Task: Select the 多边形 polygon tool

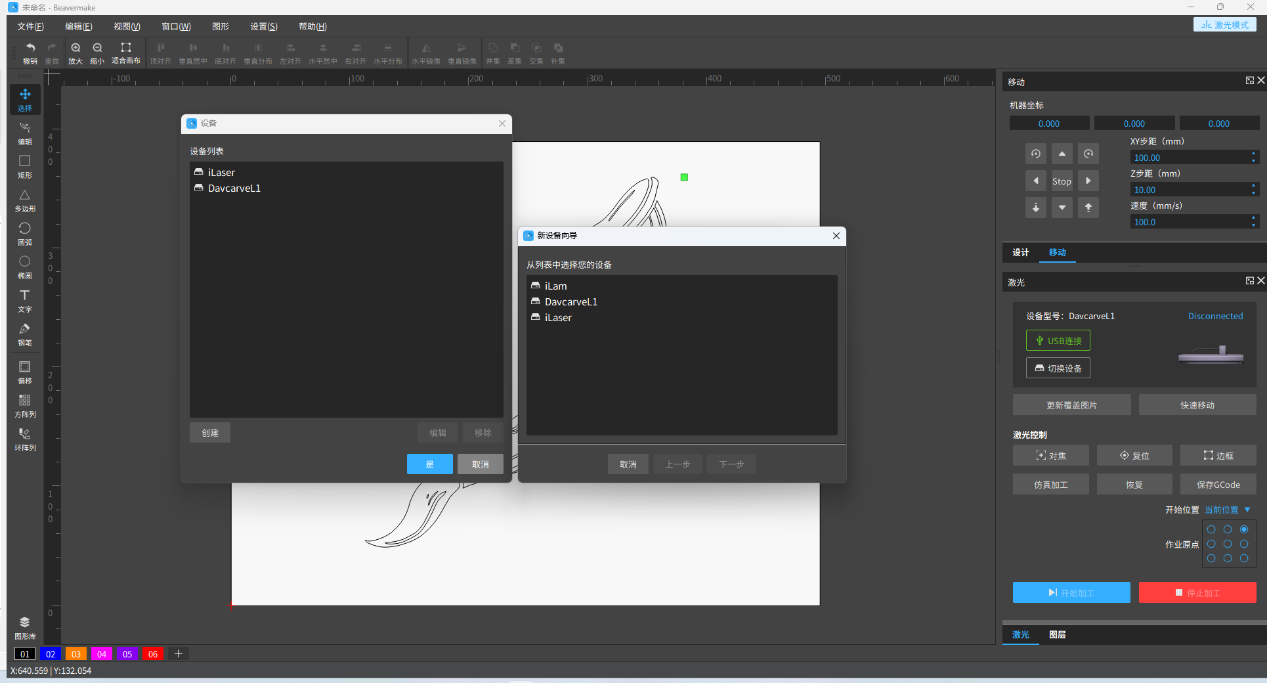Action: coord(25,199)
